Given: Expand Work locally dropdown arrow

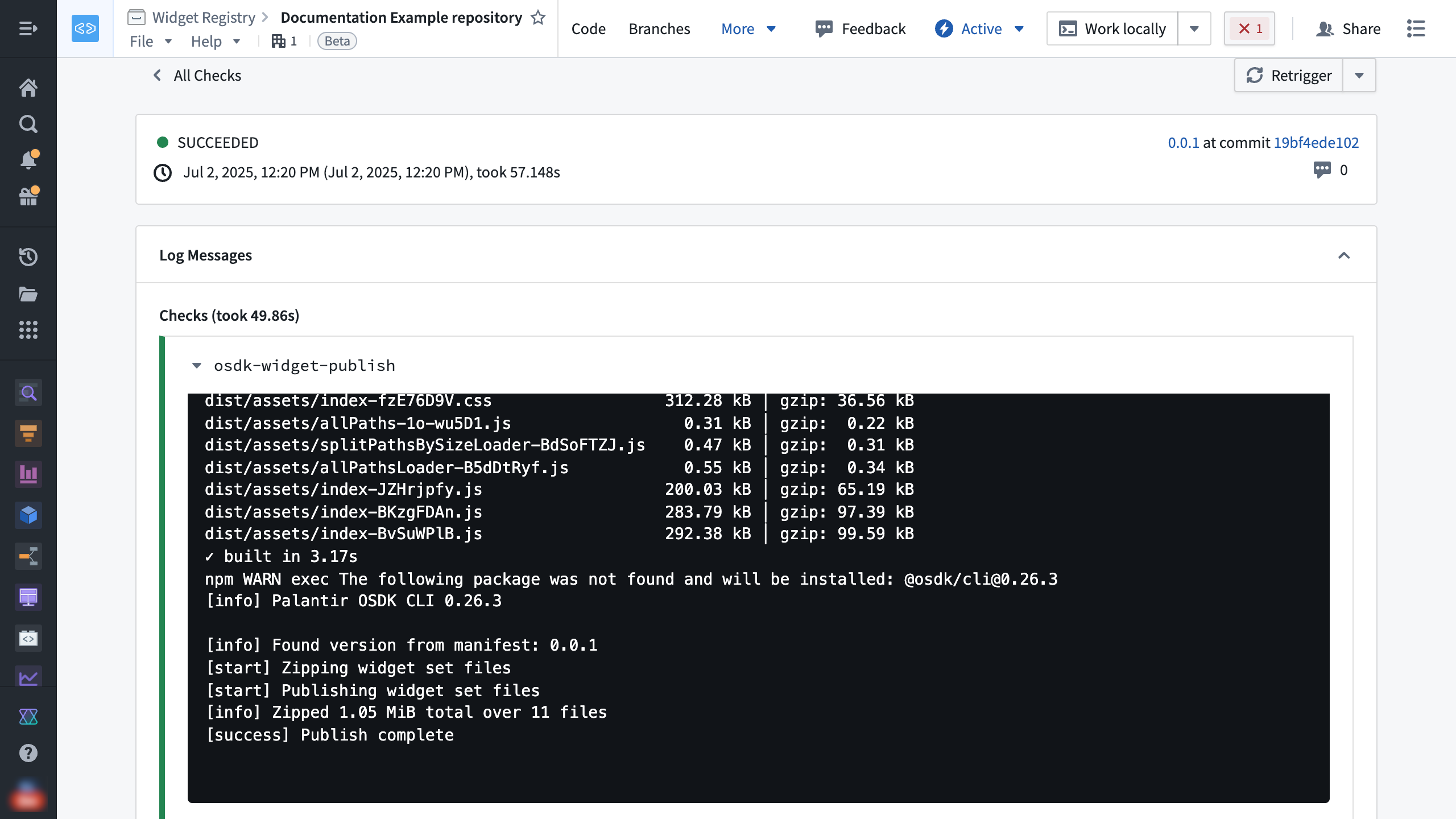Looking at the screenshot, I should (1194, 28).
